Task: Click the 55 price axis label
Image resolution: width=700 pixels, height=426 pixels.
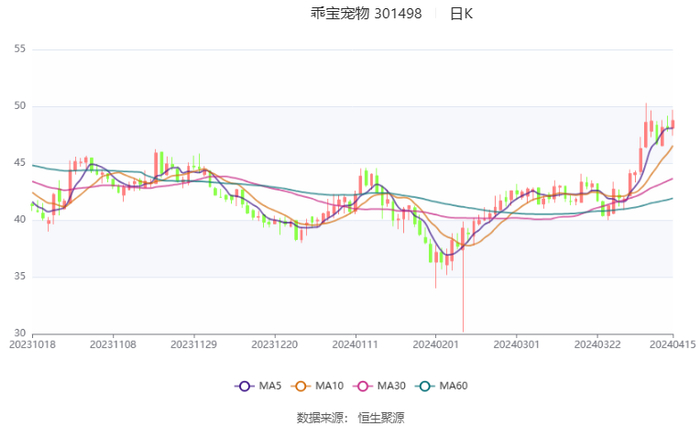Action: click(20, 49)
